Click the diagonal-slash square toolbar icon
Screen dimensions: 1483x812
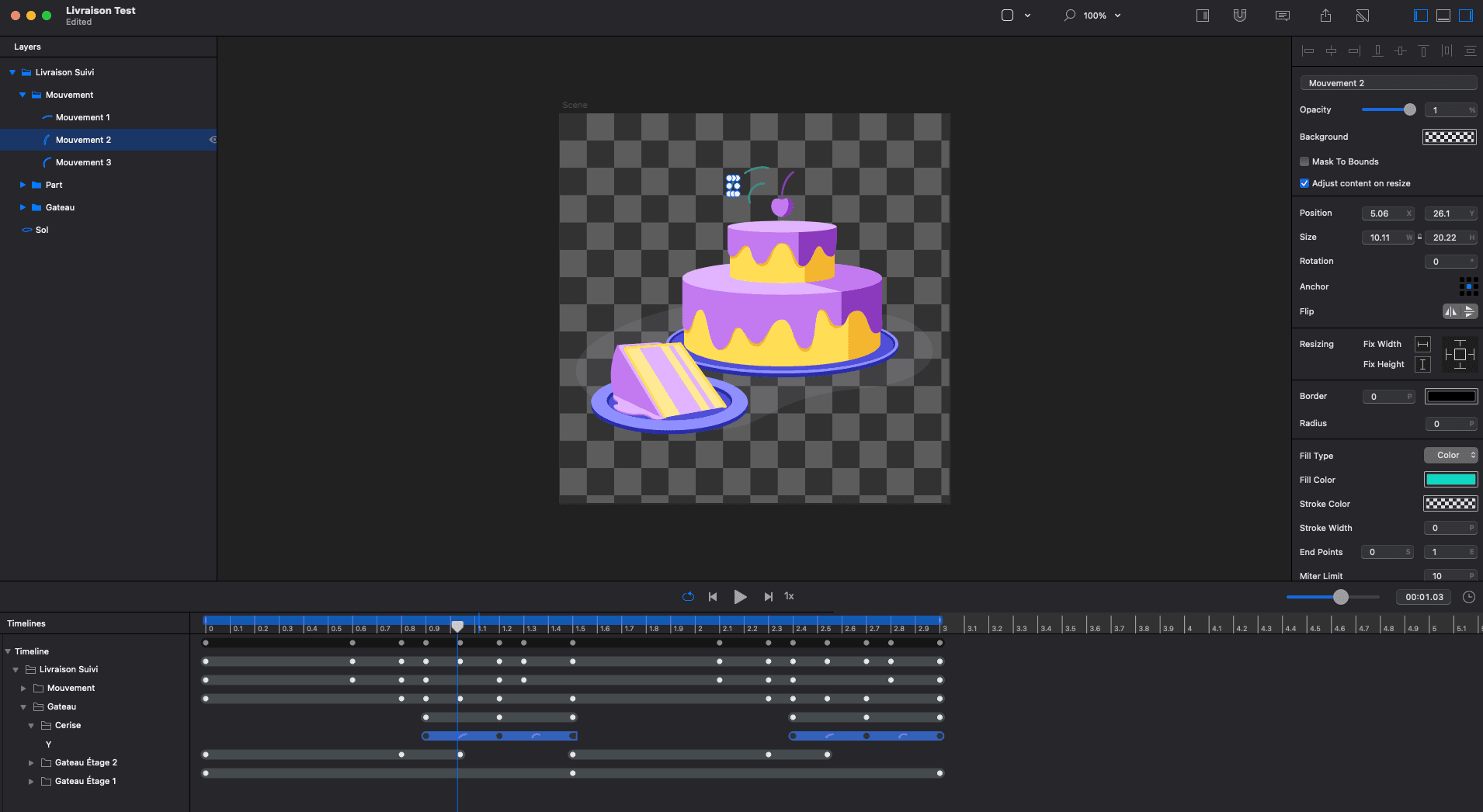[1363, 16]
